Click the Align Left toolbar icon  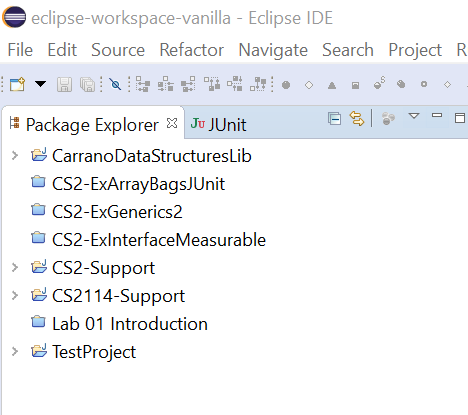click(143, 84)
